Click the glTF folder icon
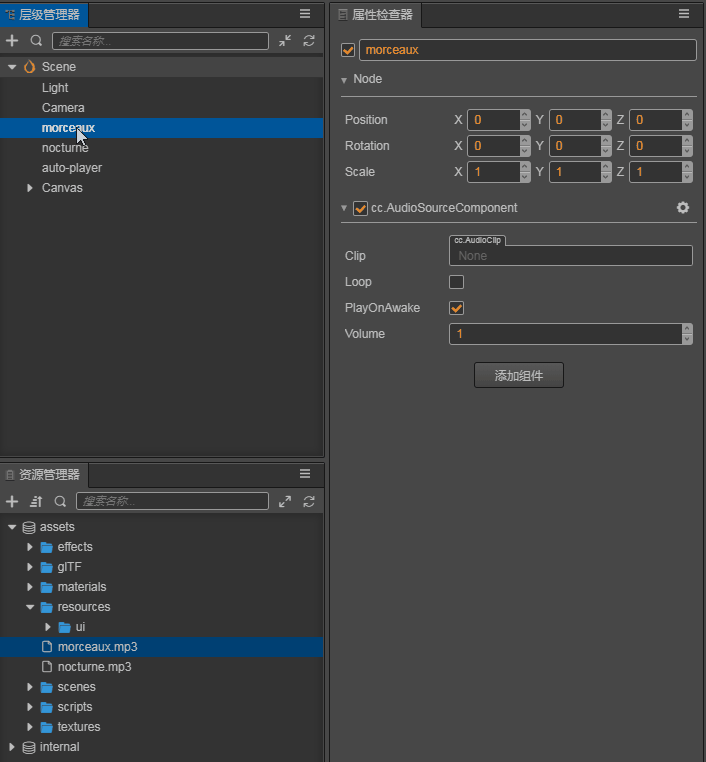The width and height of the screenshot is (706, 762). [47, 567]
